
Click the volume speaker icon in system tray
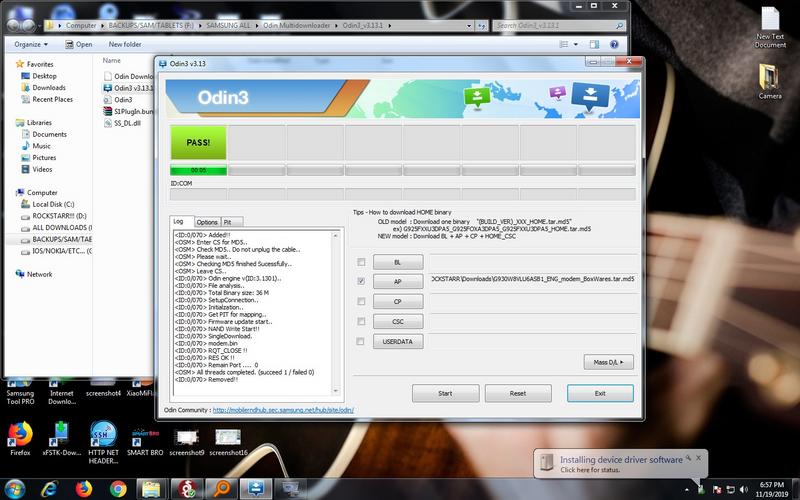pyautogui.click(x=744, y=489)
